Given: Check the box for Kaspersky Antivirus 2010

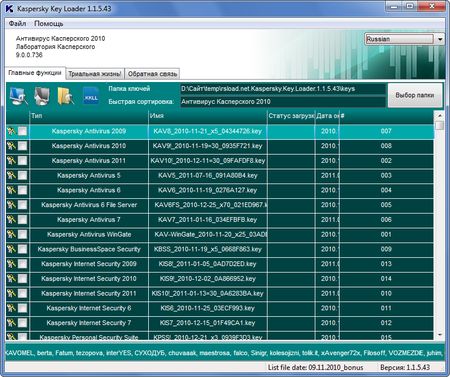Looking at the screenshot, I should [x=22, y=146].
